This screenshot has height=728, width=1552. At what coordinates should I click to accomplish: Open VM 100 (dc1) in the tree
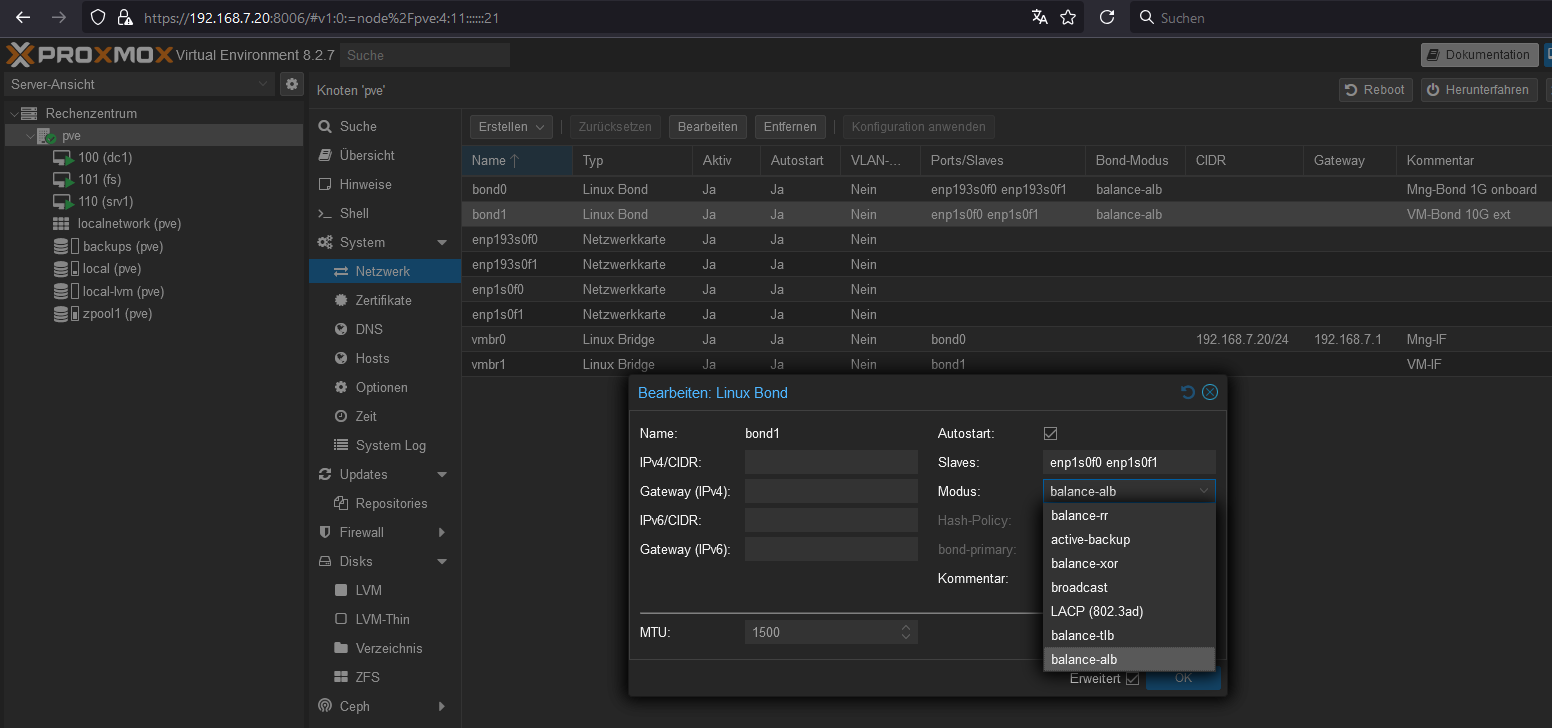point(105,157)
